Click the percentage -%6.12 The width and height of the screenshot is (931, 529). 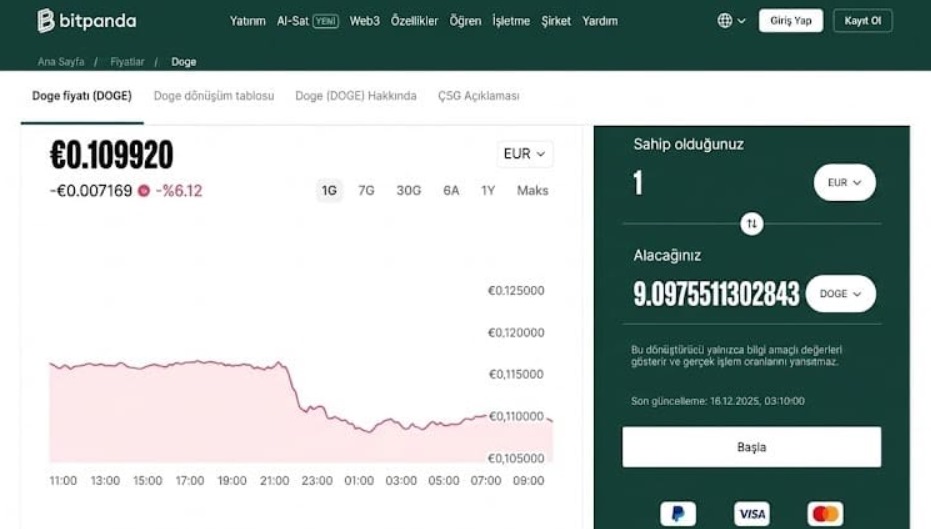coord(179,191)
